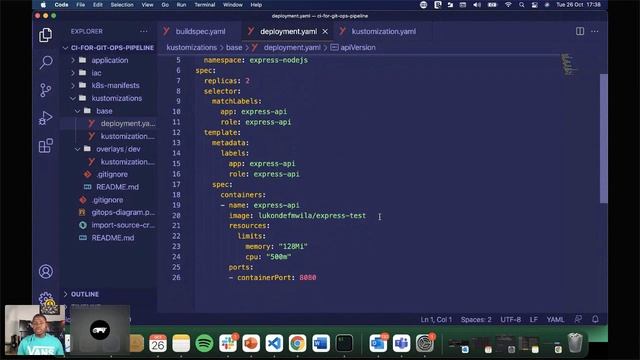The width and height of the screenshot is (640, 360).
Task: Click Spotlight search icon in menu bar
Action: pos(522,5)
